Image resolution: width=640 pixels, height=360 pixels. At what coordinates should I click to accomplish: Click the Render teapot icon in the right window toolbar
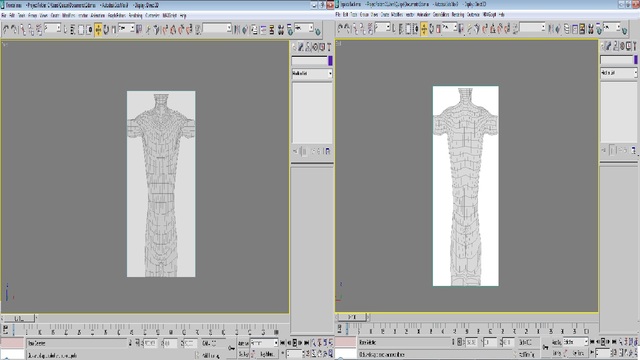624,30
